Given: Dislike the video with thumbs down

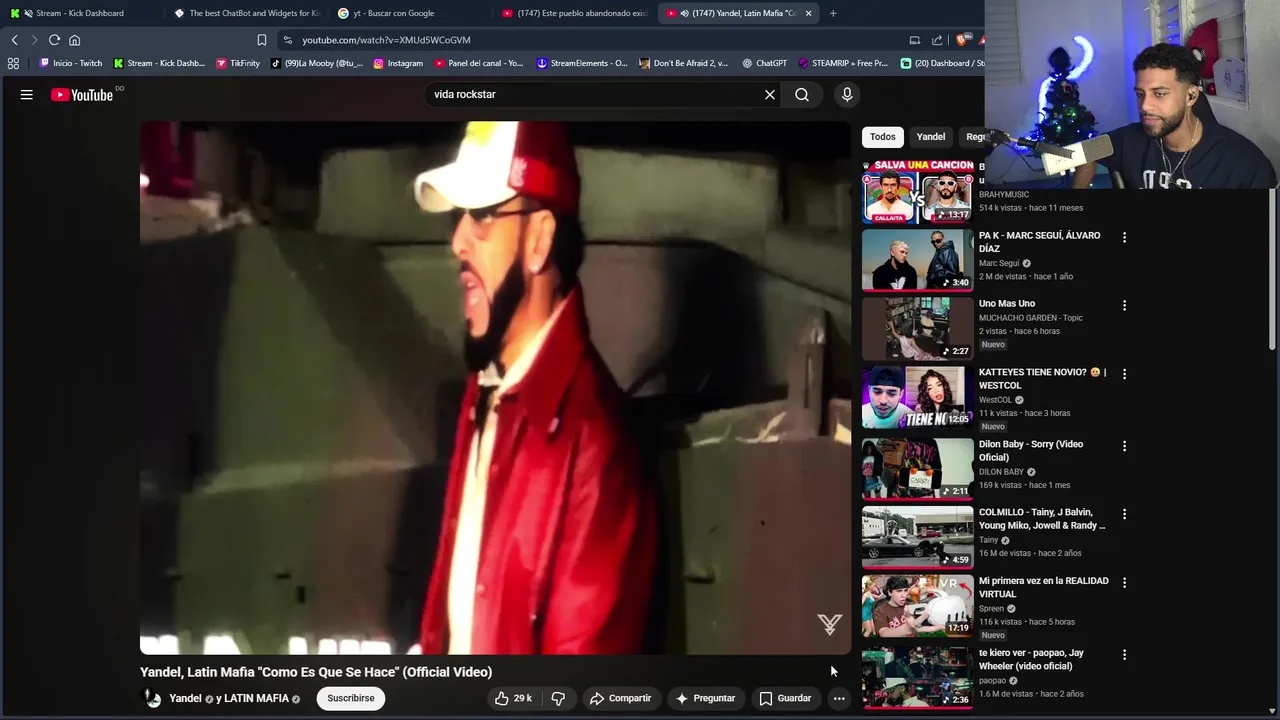Looking at the screenshot, I should tap(558, 698).
